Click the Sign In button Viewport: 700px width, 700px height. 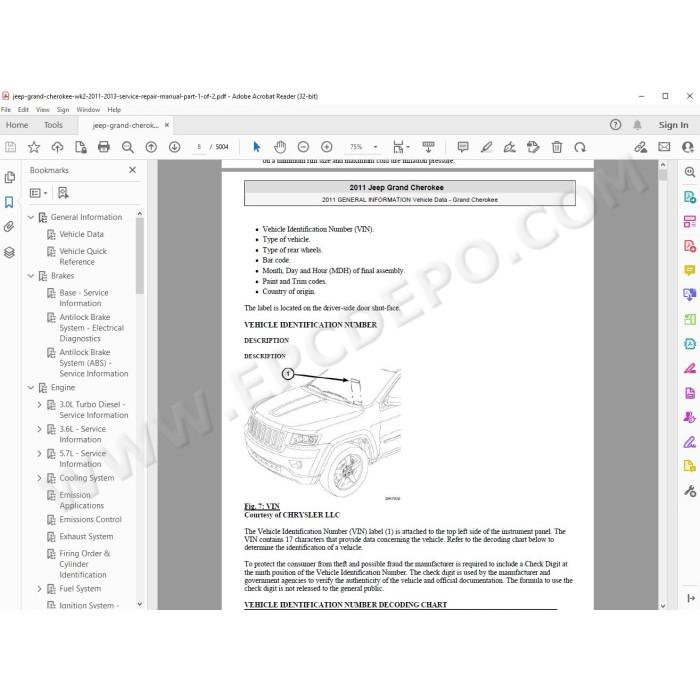(x=673, y=125)
